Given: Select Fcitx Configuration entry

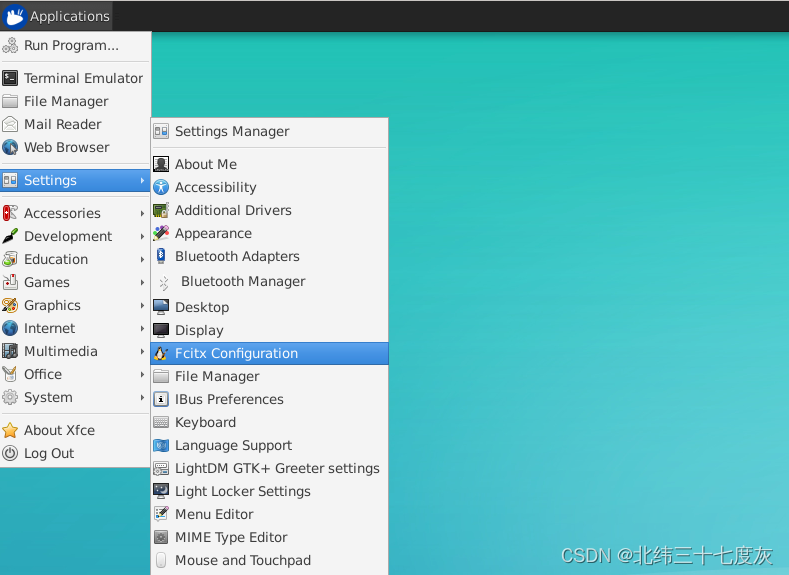Looking at the screenshot, I should [x=270, y=353].
